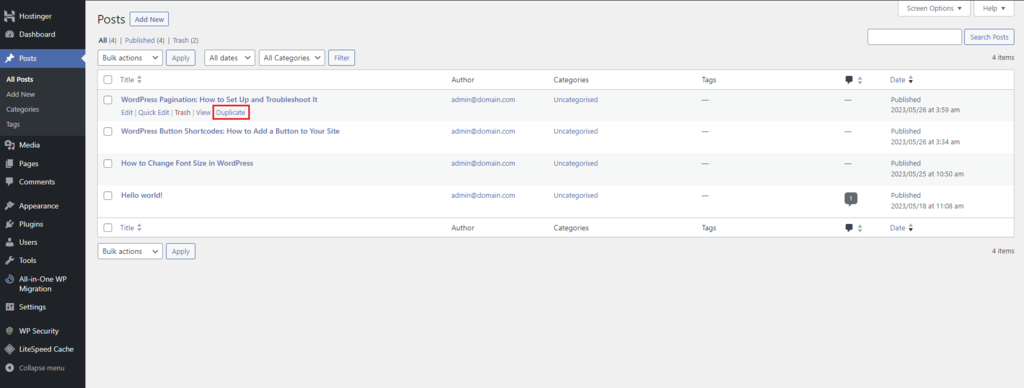Click the Plugins plug icon in sidebar
This screenshot has height=388, width=1024.
[9, 224]
